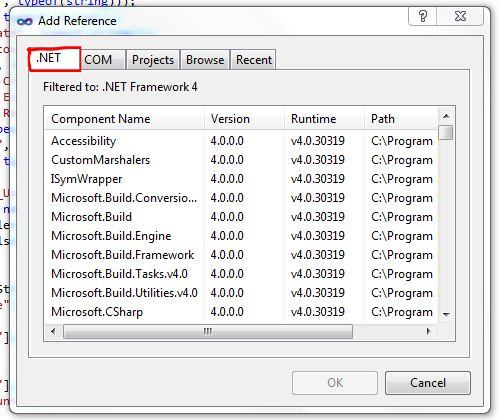The image size is (500, 420).
Task: Switch to the .NET tab
Action: pos(54,59)
